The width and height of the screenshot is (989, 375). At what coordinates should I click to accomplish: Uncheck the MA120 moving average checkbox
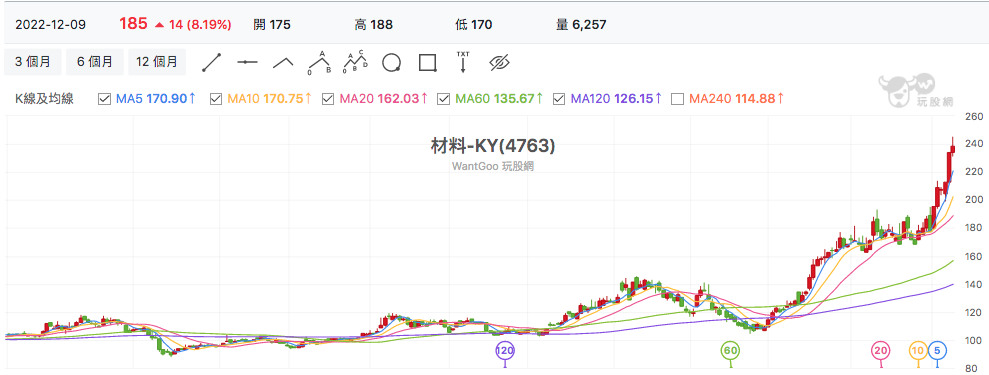click(559, 99)
